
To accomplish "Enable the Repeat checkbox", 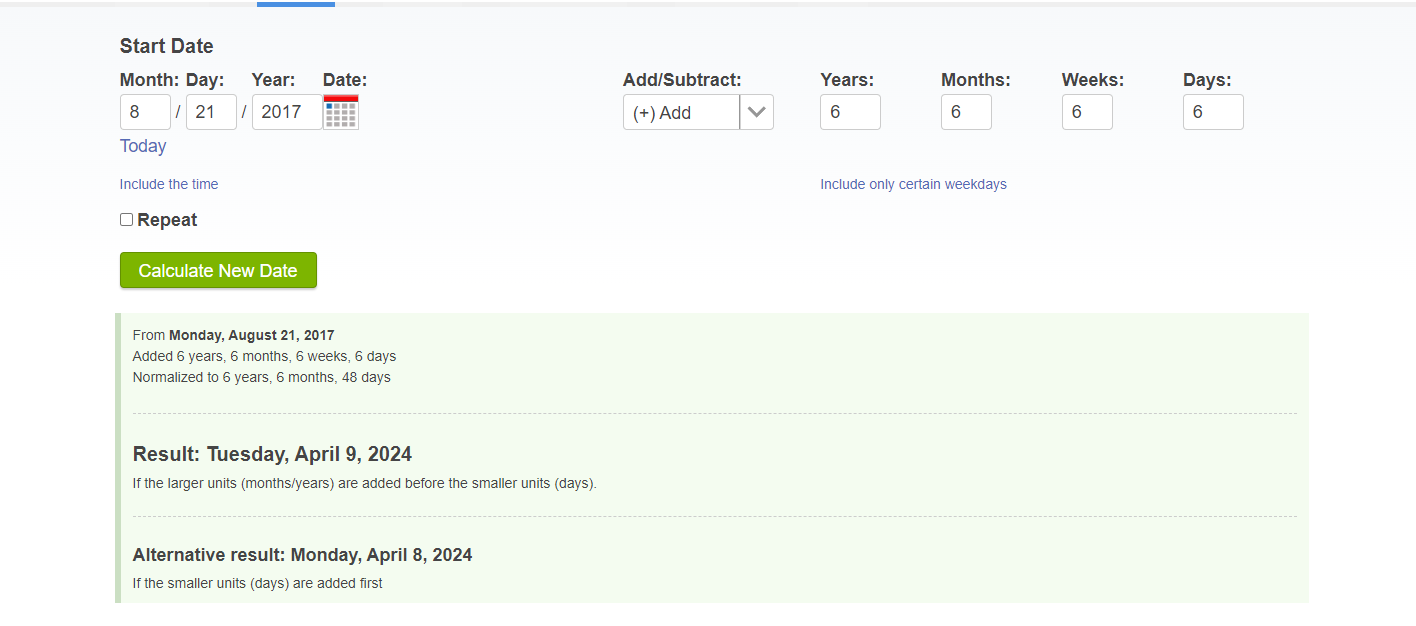I will pos(127,220).
